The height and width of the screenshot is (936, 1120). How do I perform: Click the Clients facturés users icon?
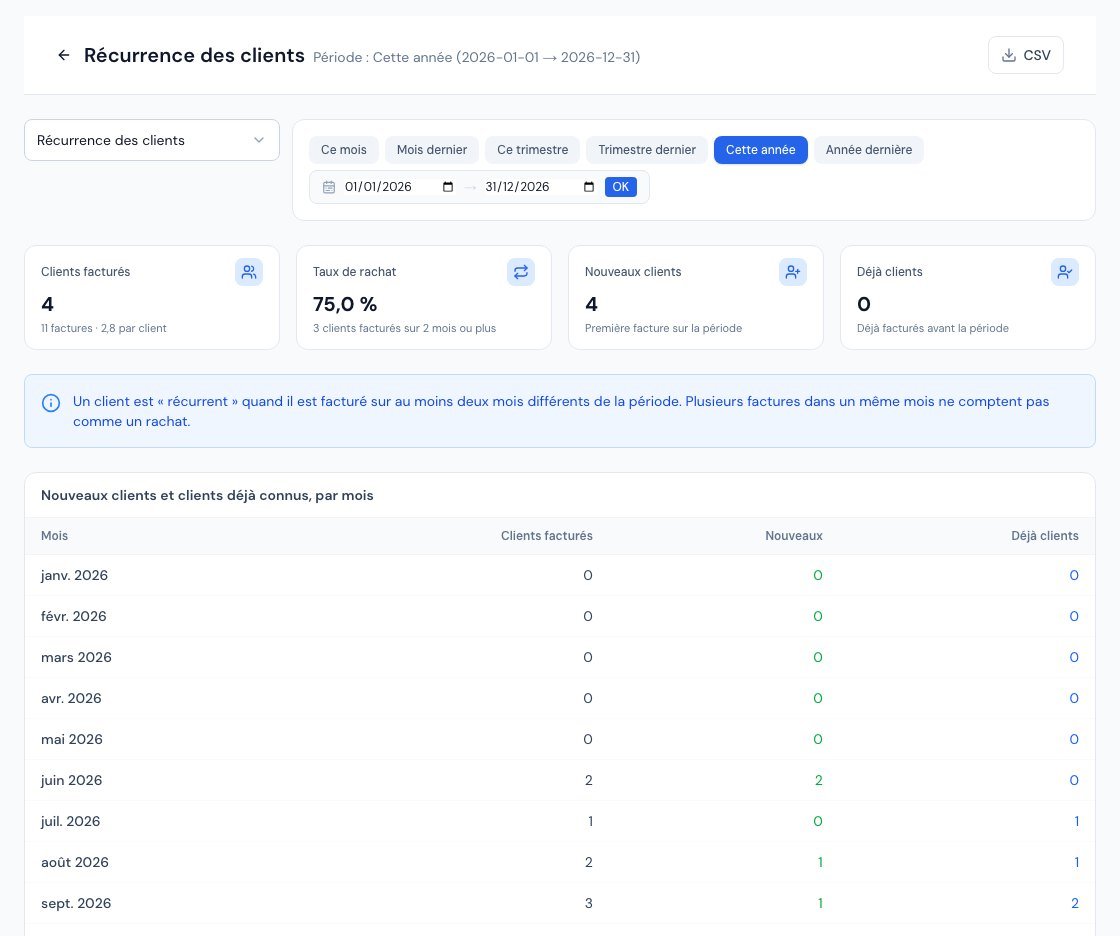(x=249, y=272)
